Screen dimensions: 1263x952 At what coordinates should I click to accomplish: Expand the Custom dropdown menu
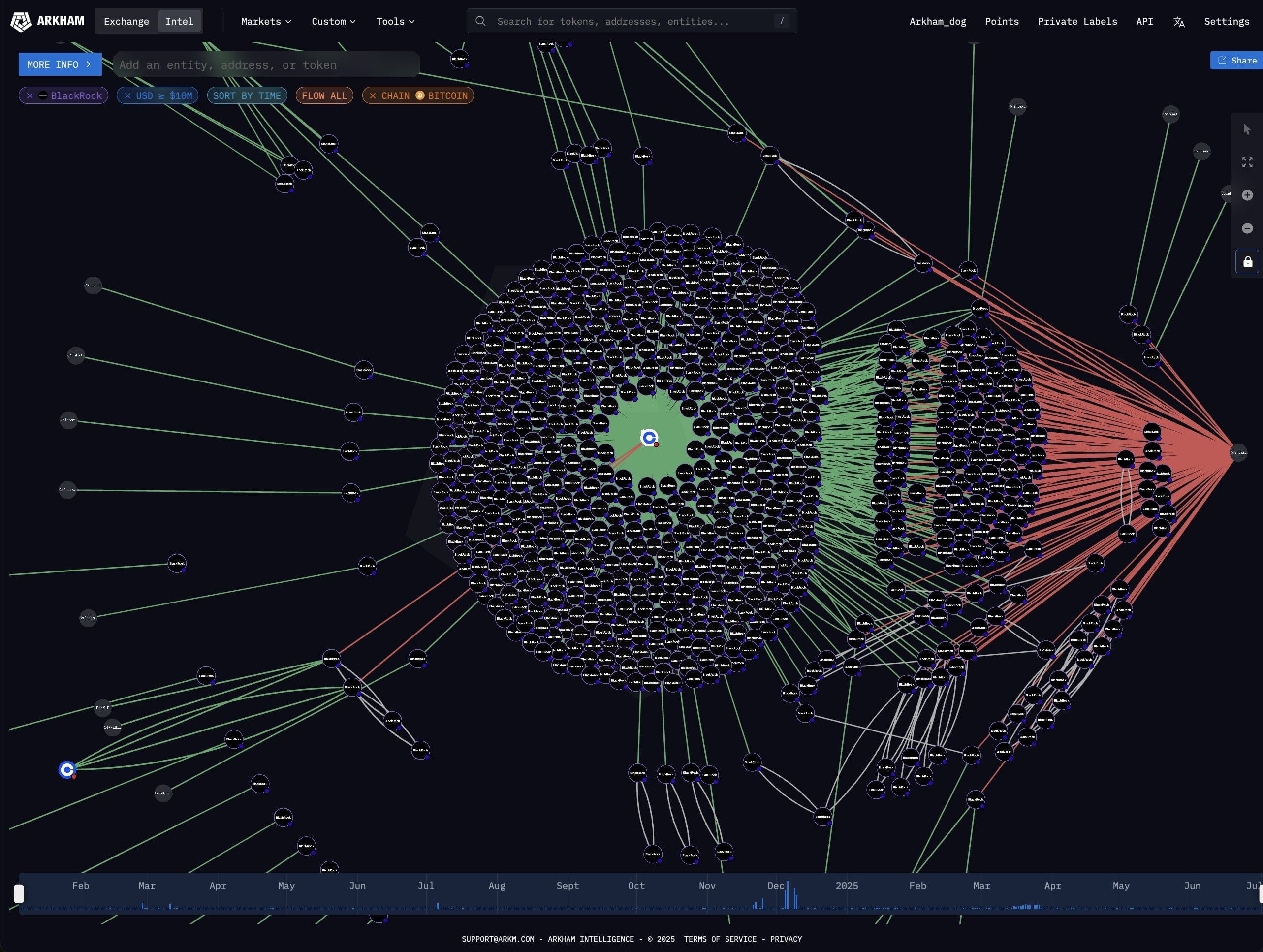tap(333, 21)
